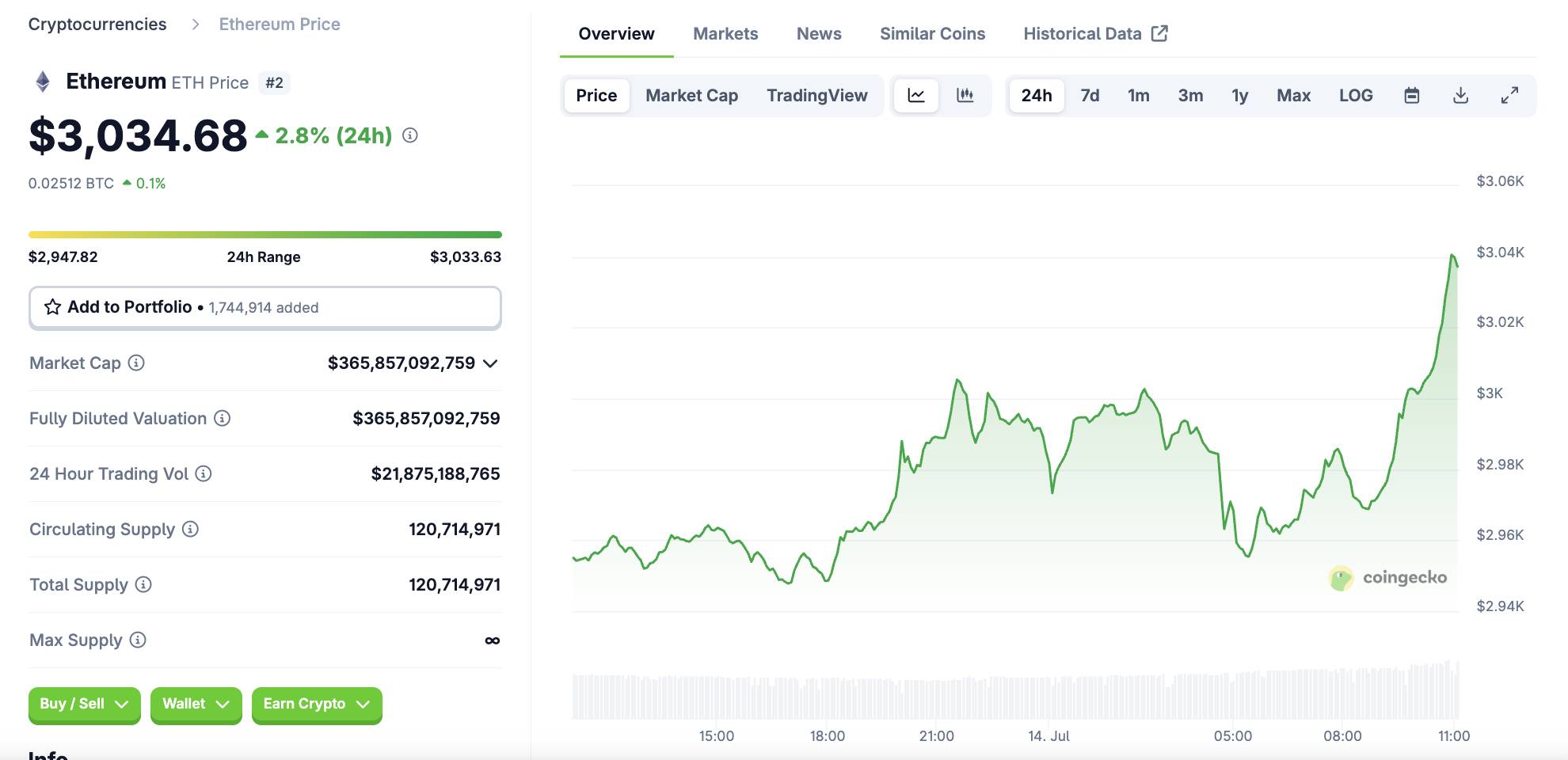Click external link icon next to Historical Data

click(1159, 33)
